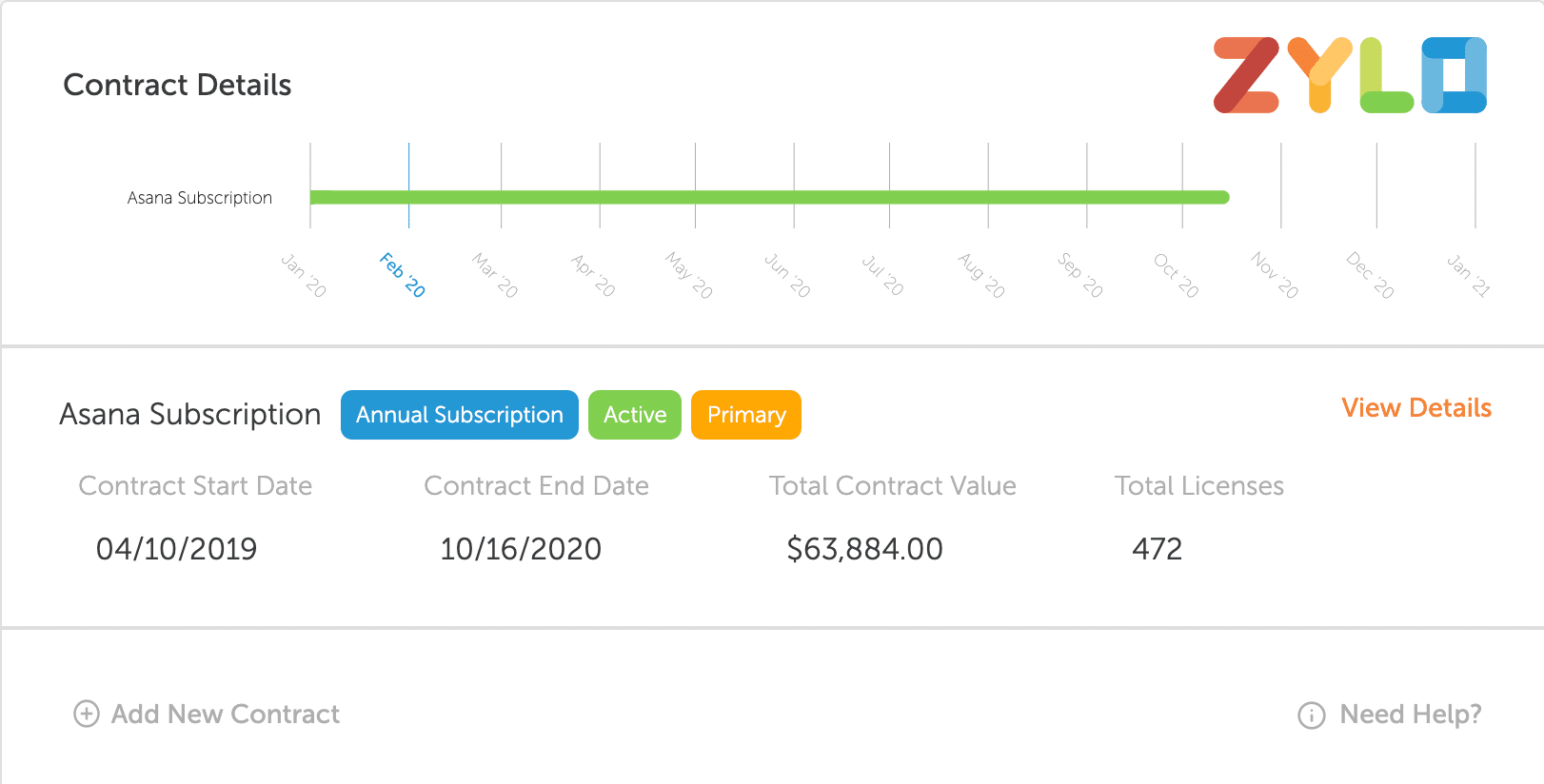Click the contract value $63,884.00
This screenshot has height=784, width=1544.
click(x=864, y=549)
